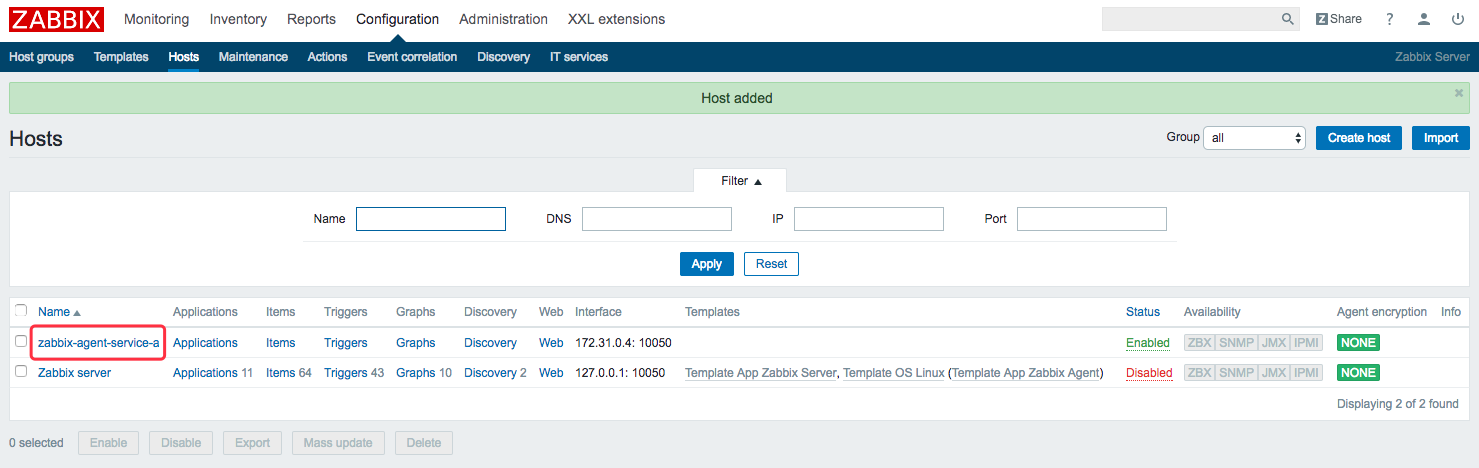Go to Event correlation submenu
This screenshot has width=1479, height=468.
coord(412,57)
